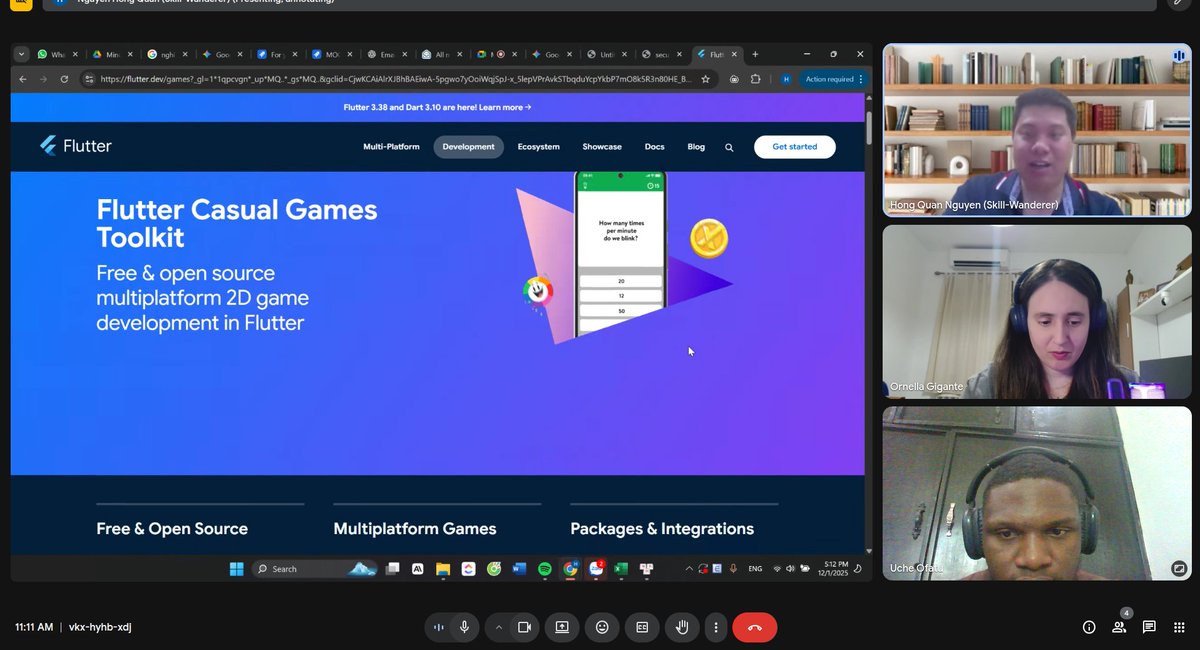Turn off the camera in Meet
1200x650 pixels.
pos(523,627)
